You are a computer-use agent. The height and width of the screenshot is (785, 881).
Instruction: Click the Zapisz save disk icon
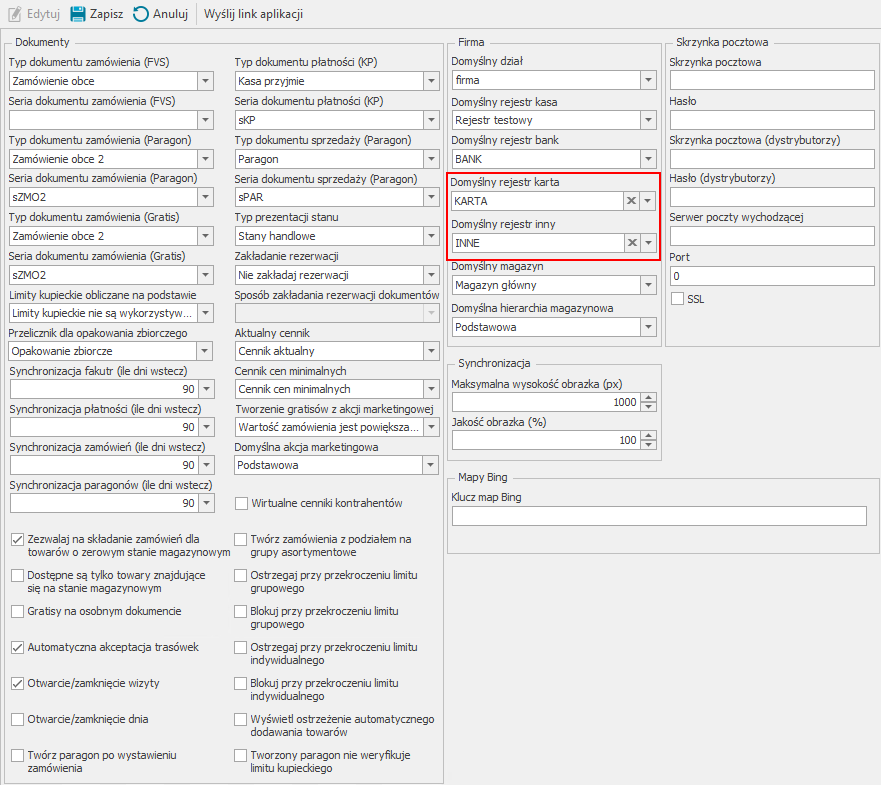coord(77,14)
